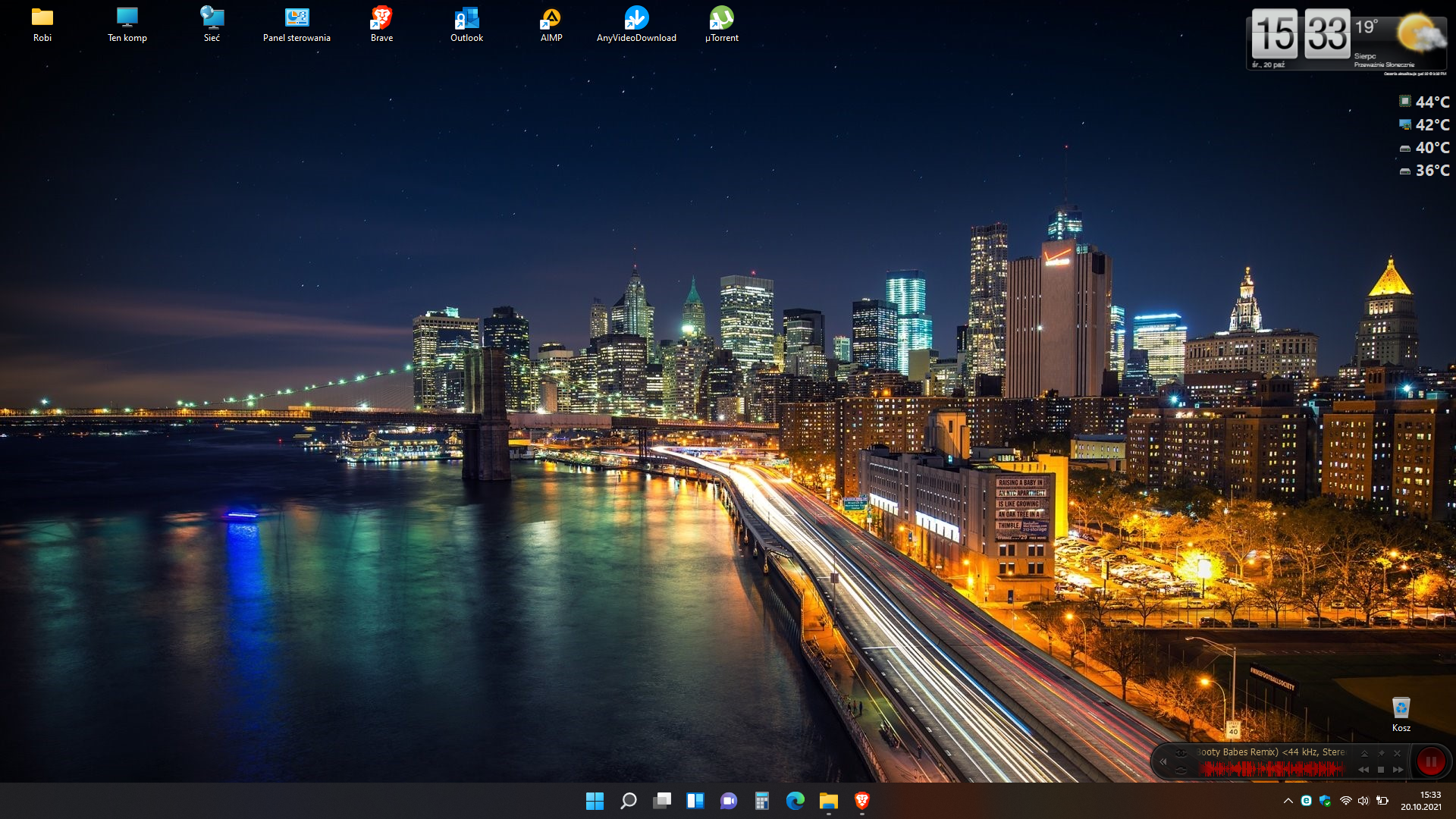Show hidden system tray icons
Viewport: 1456px width, 819px height.
click(x=1288, y=801)
